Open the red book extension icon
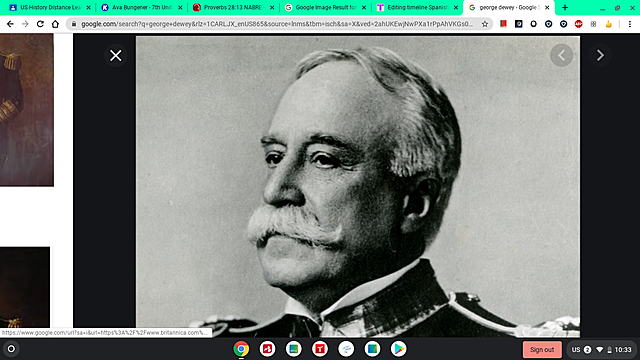Image resolution: width=640 pixels, height=360 pixels. pyautogui.click(x=503, y=24)
